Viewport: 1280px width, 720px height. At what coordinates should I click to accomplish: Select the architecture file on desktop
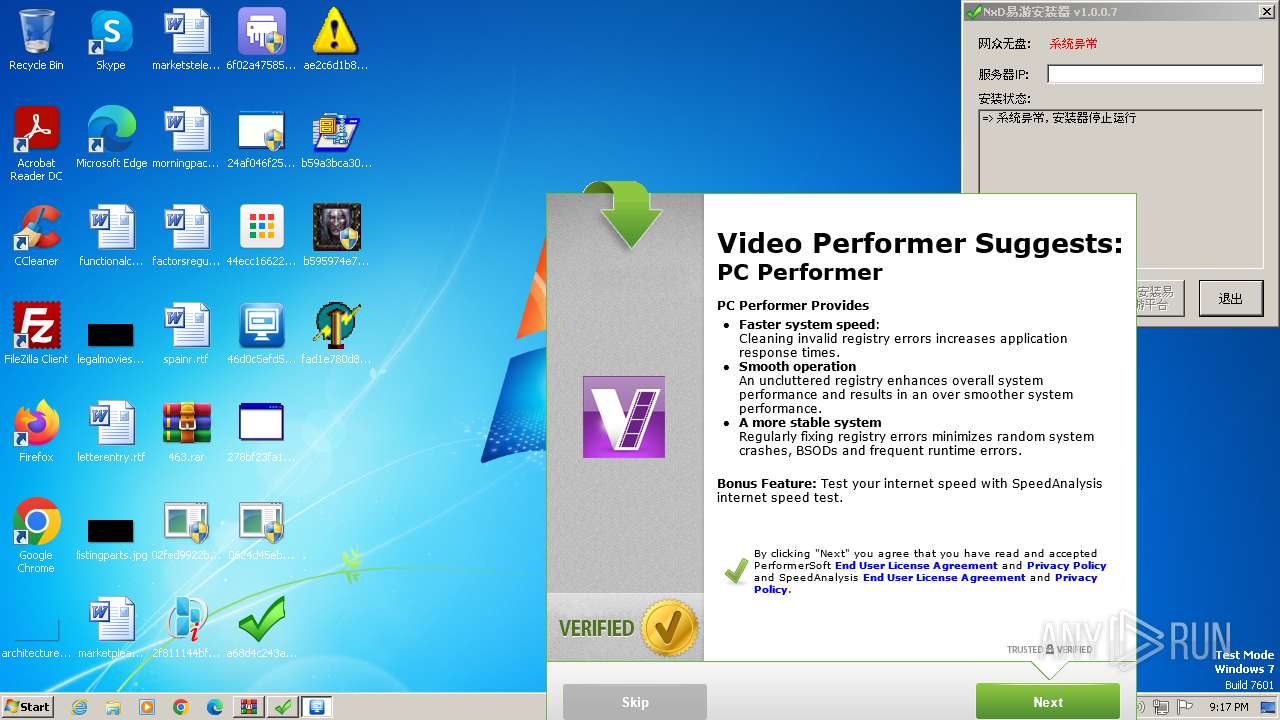click(36, 638)
